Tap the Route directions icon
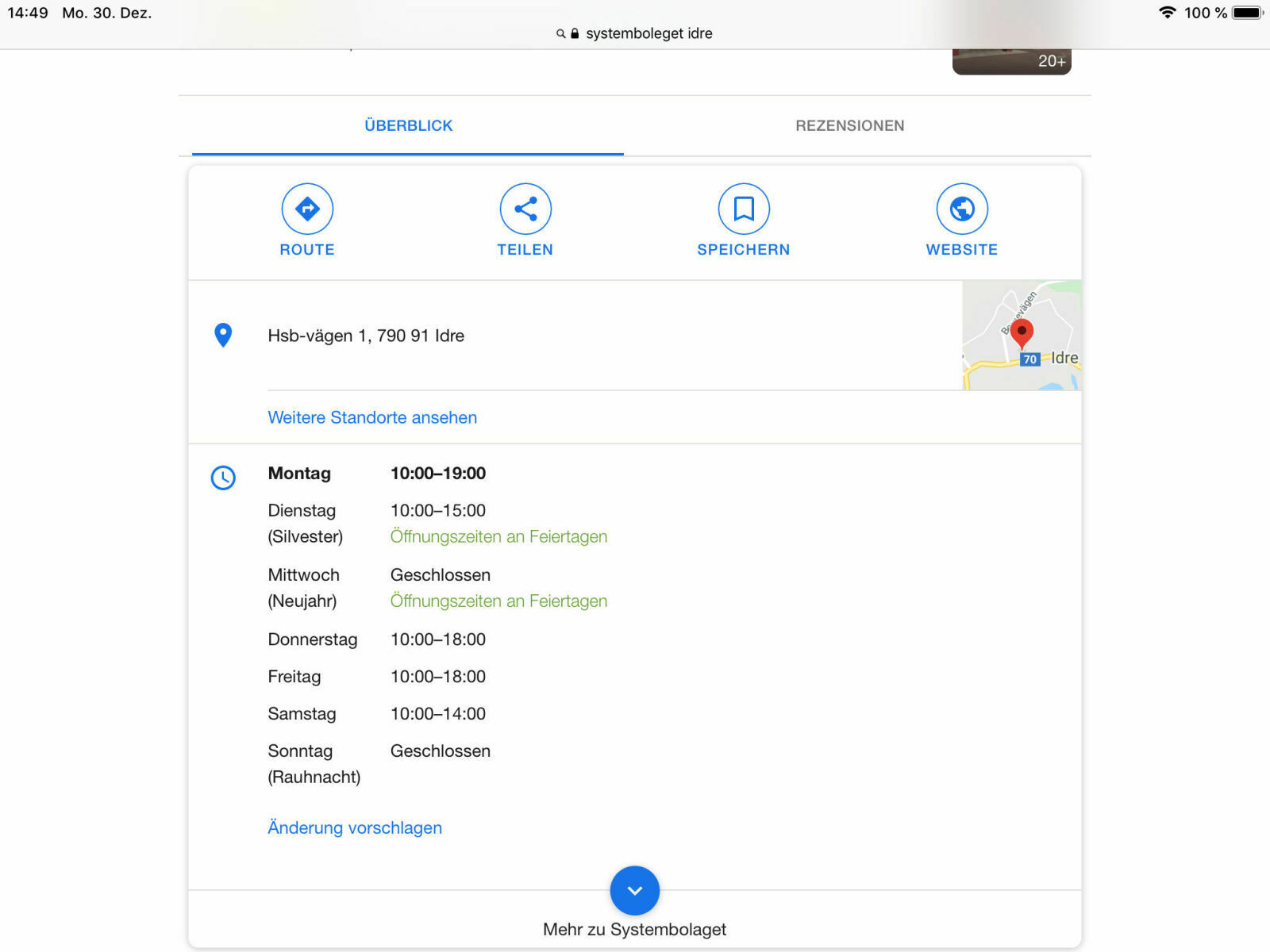The width and height of the screenshot is (1270, 952). (x=307, y=209)
